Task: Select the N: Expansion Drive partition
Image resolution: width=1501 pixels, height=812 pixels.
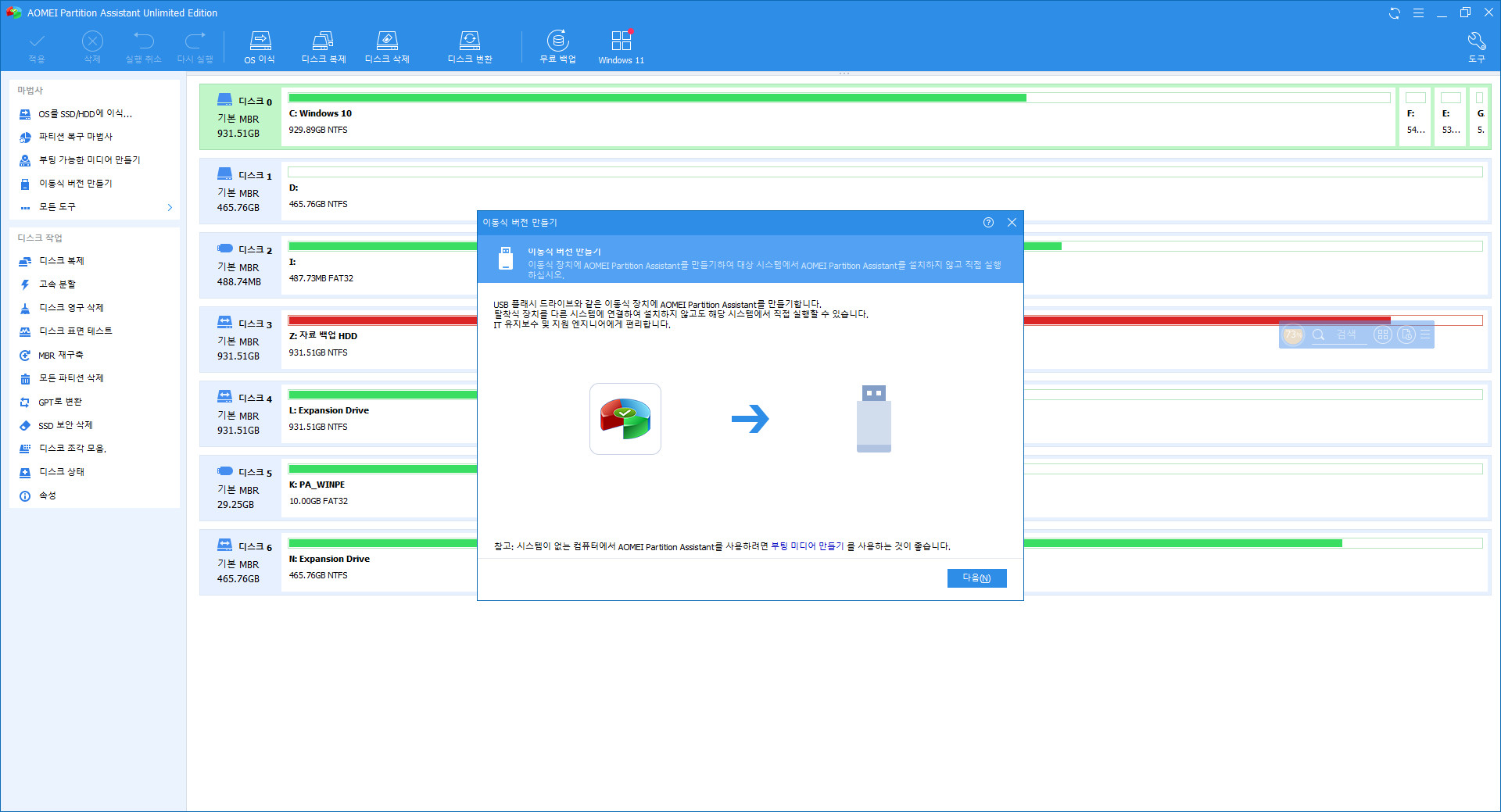Action: click(x=380, y=562)
